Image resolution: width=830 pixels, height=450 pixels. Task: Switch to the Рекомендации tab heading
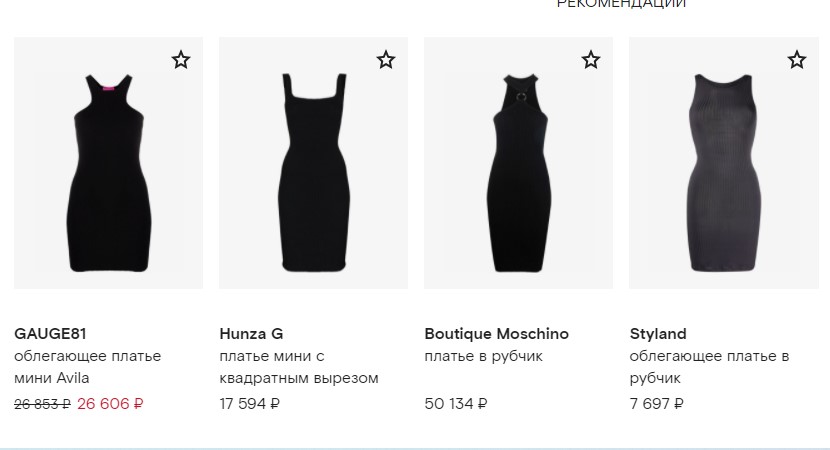[x=621, y=4]
